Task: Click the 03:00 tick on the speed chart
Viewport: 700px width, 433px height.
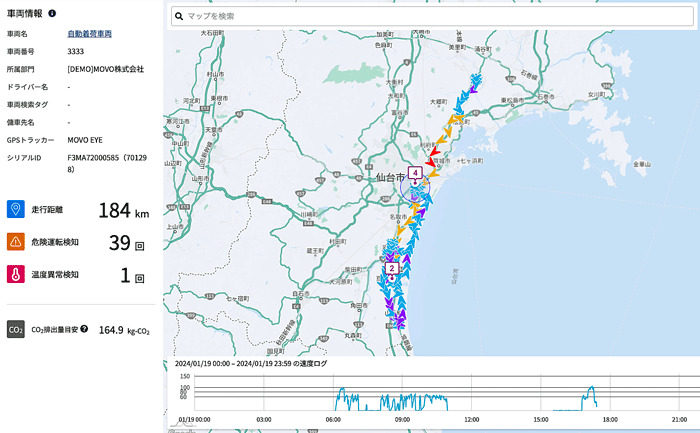Action: tap(263, 420)
